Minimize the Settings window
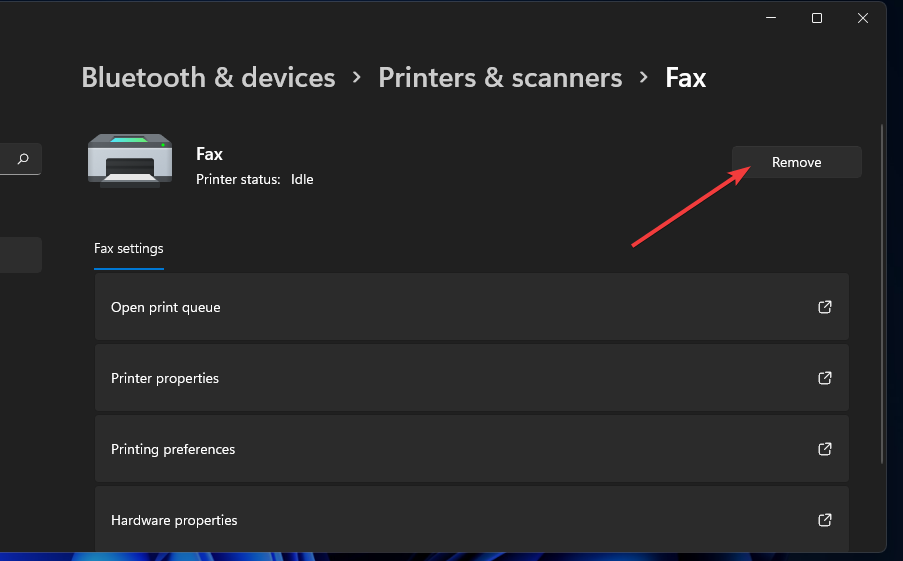Image resolution: width=903 pixels, height=561 pixels. coord(771,18)
